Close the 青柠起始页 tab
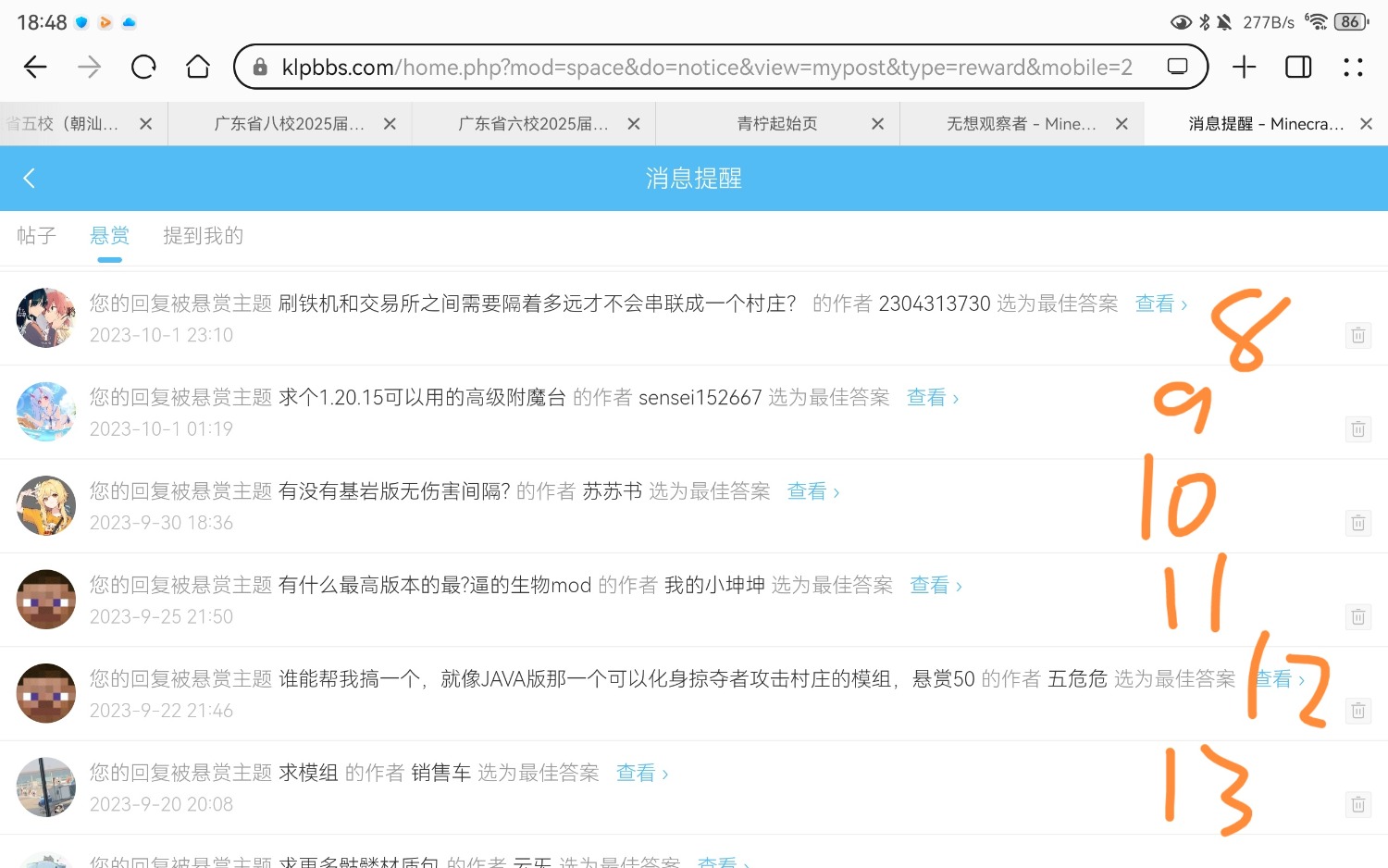The image size is (1388, 868). coord(877,124)
